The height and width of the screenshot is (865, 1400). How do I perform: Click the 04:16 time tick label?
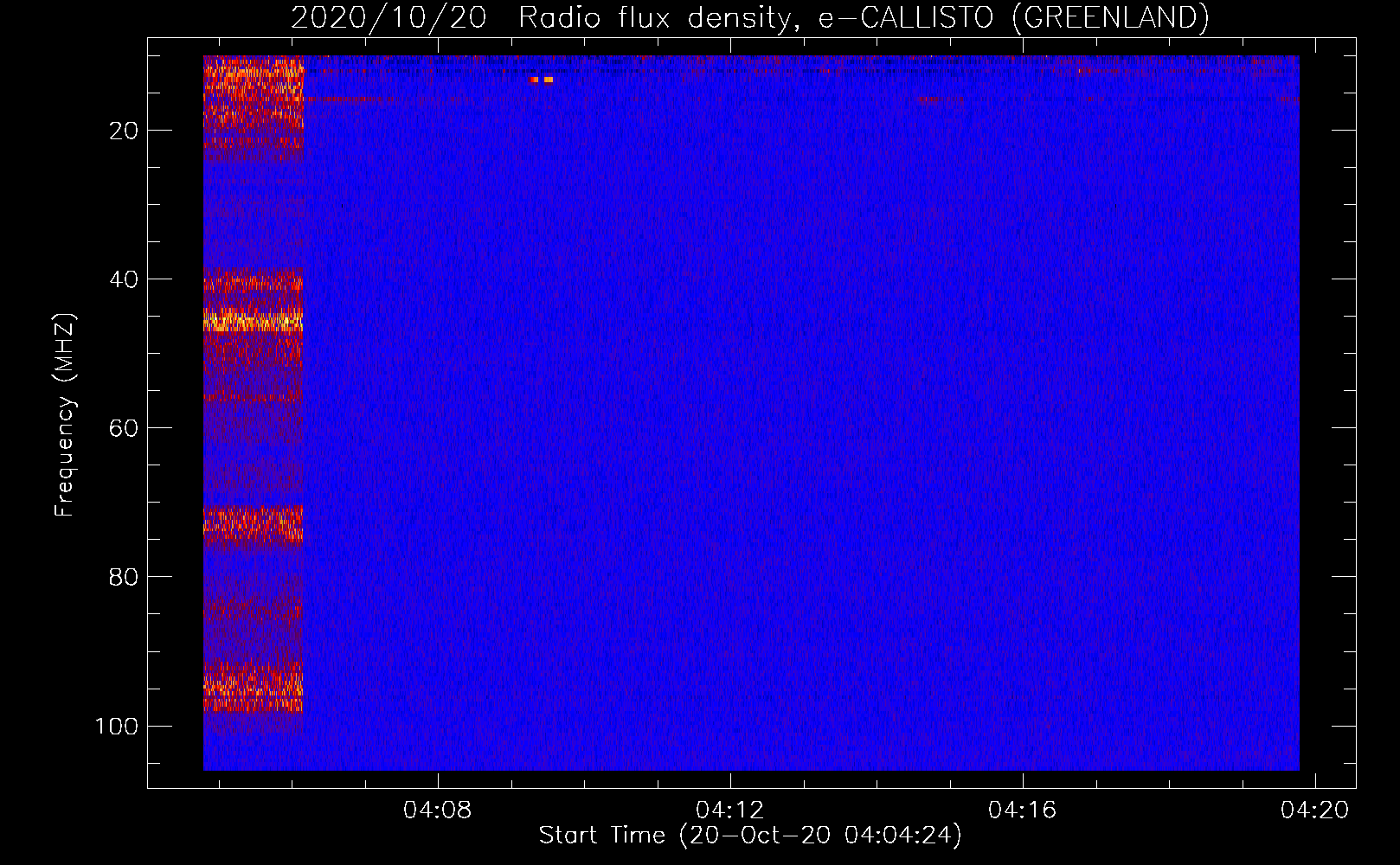(1023, 810)
